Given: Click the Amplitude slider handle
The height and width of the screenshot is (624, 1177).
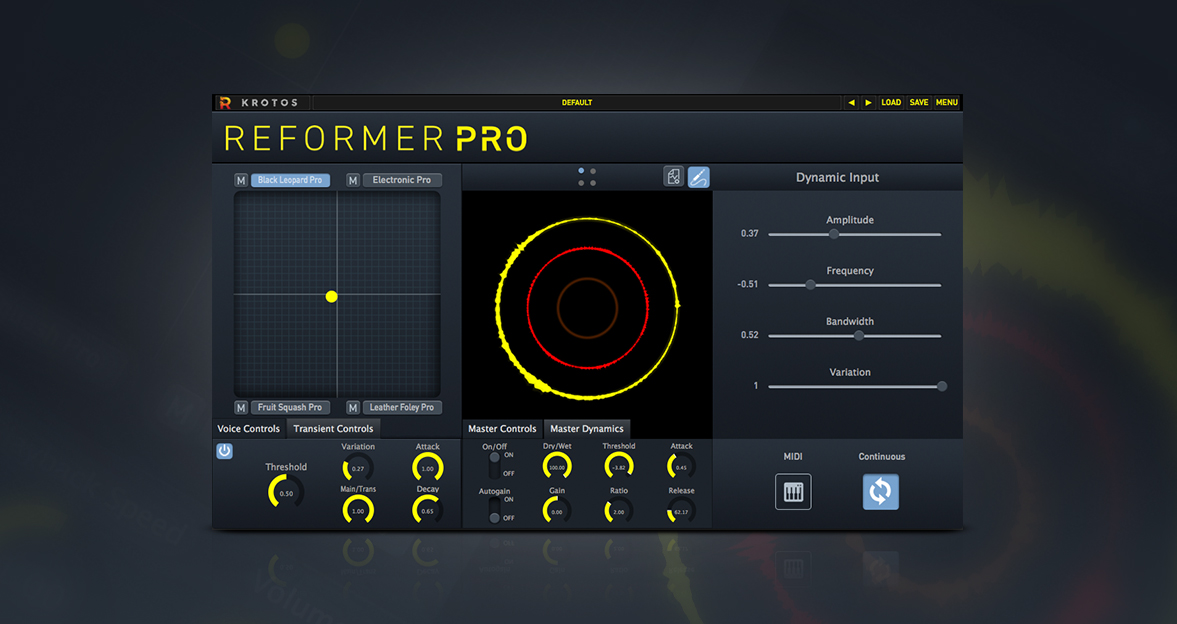Looking at the screenshot, I should pyautogui.click(x=834, y=234).
